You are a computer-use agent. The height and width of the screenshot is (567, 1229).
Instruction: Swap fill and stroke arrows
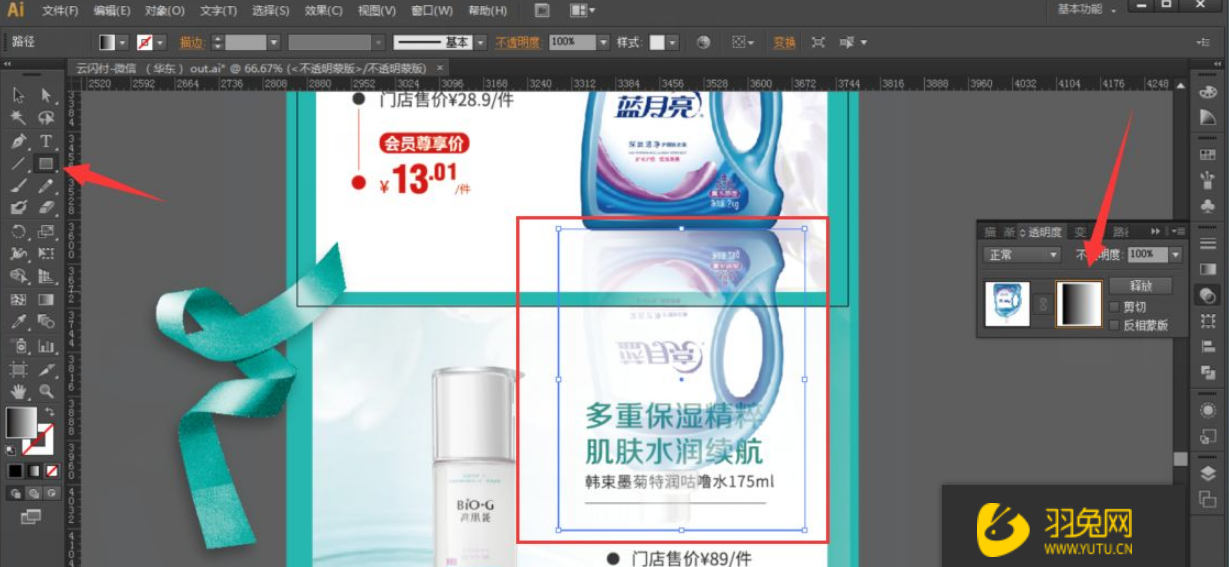(x=47, y=411)
